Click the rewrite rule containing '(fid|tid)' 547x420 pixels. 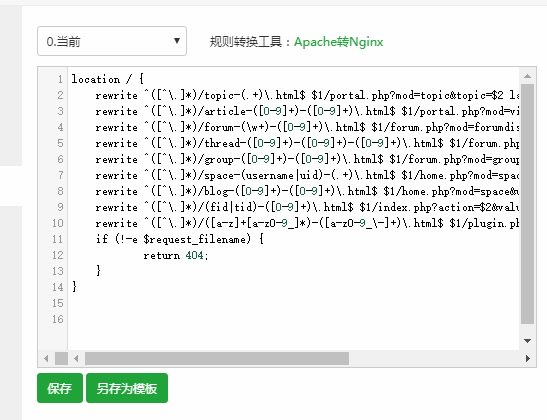(307, 208)
